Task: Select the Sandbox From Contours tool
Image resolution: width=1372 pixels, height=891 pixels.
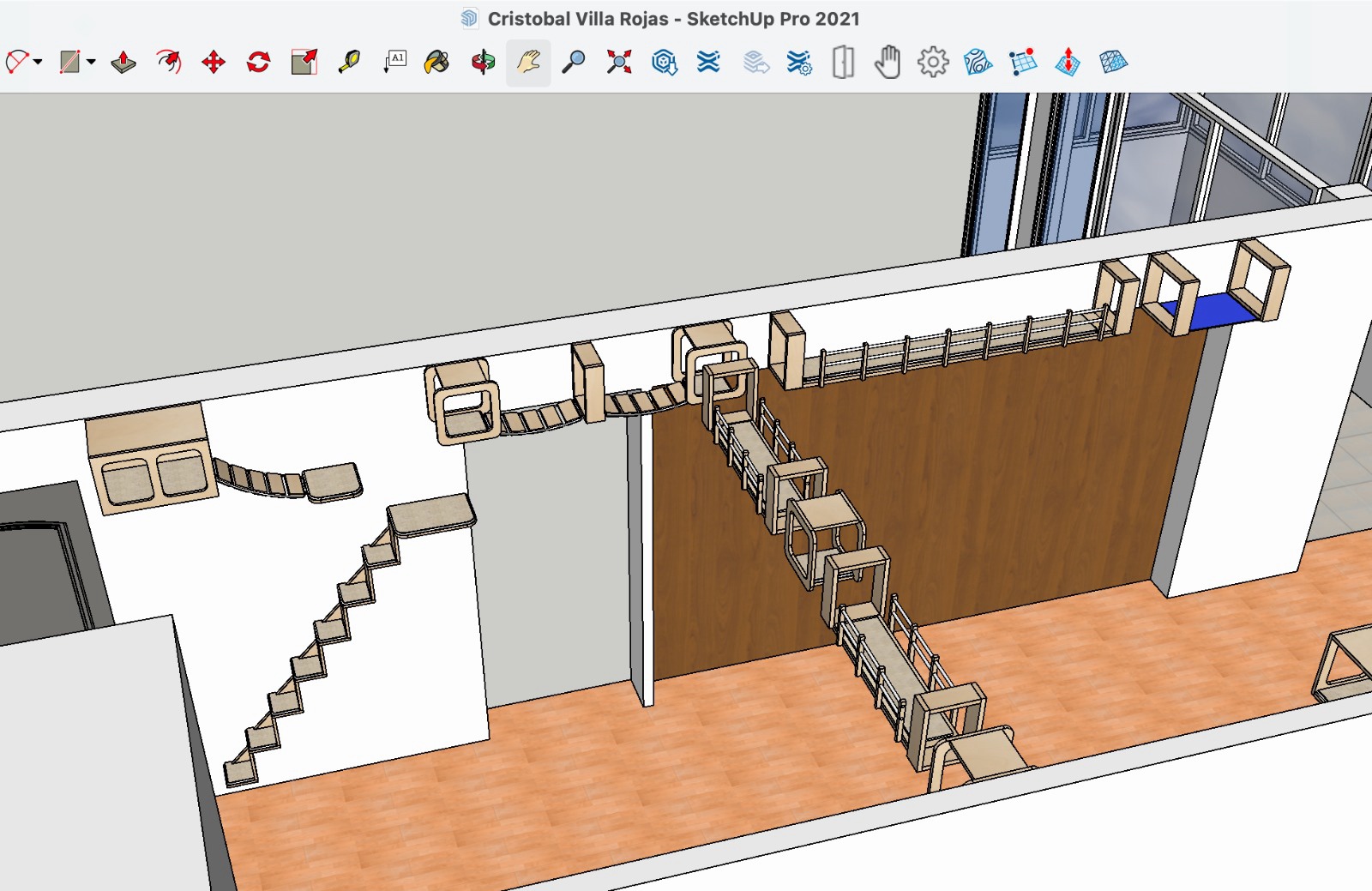Action: tap(978, 62)
